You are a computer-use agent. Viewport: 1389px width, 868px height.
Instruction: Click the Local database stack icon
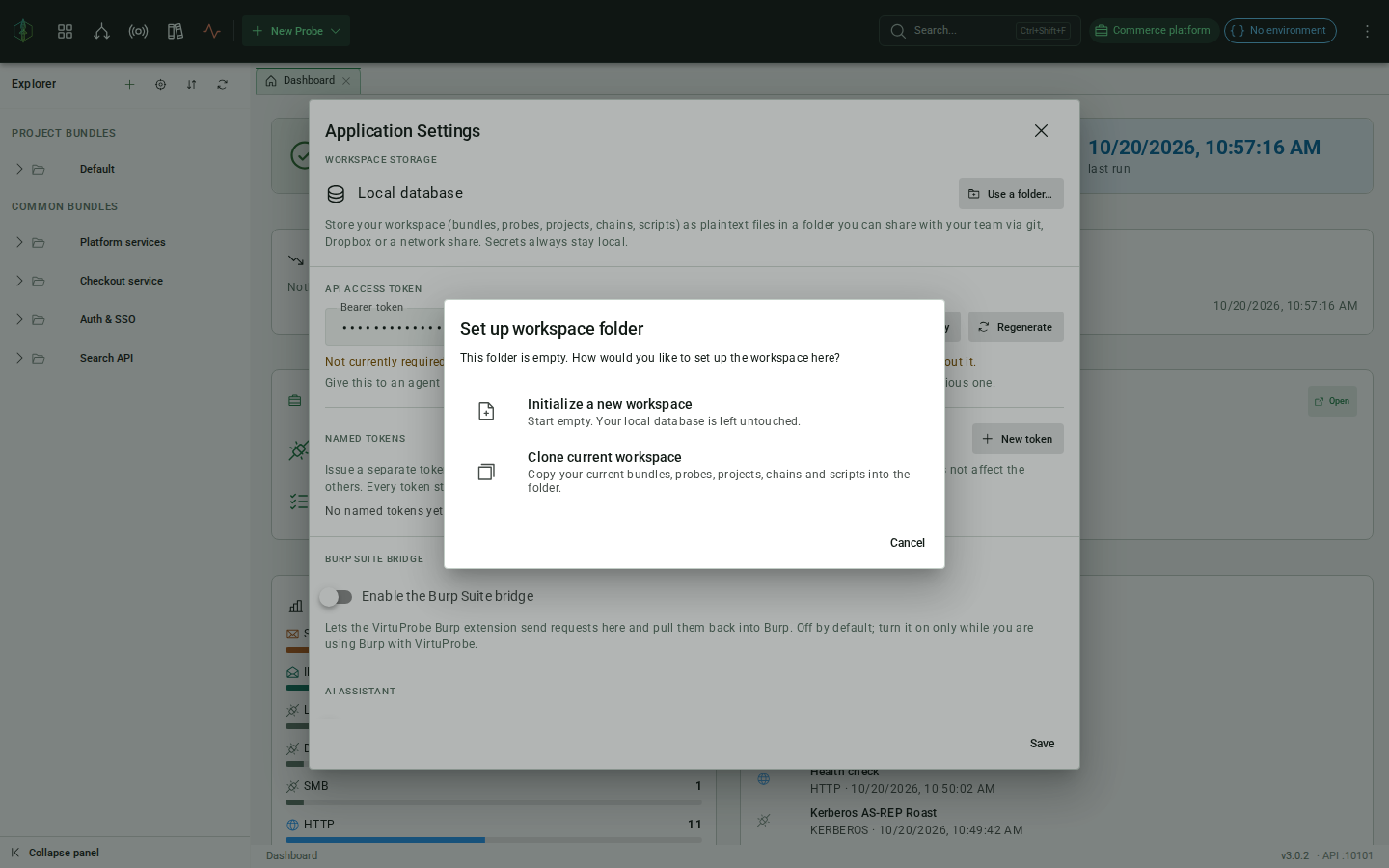click(x=336, y=194)
